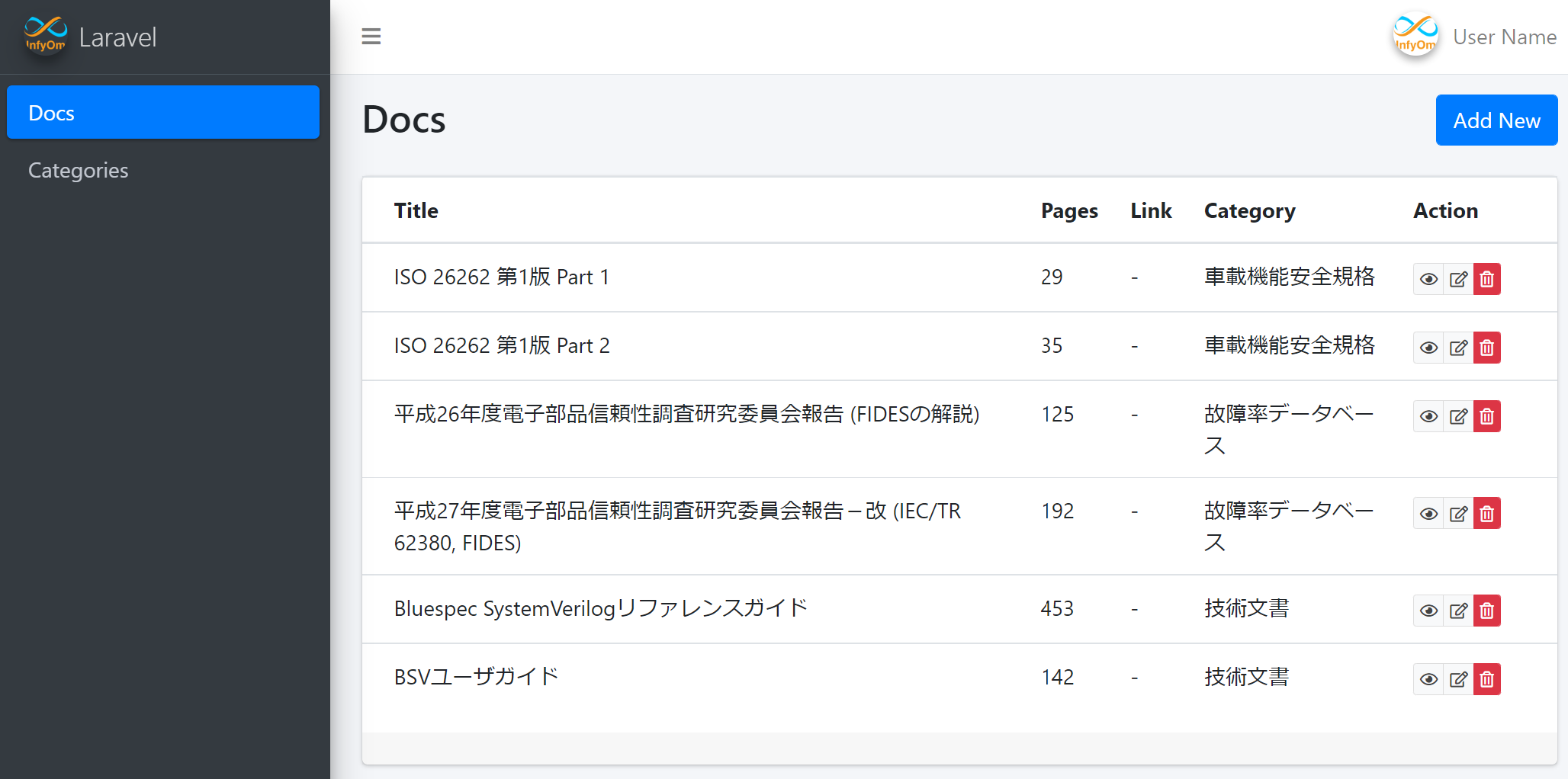Click the Laravel brand link

[117, 37]
